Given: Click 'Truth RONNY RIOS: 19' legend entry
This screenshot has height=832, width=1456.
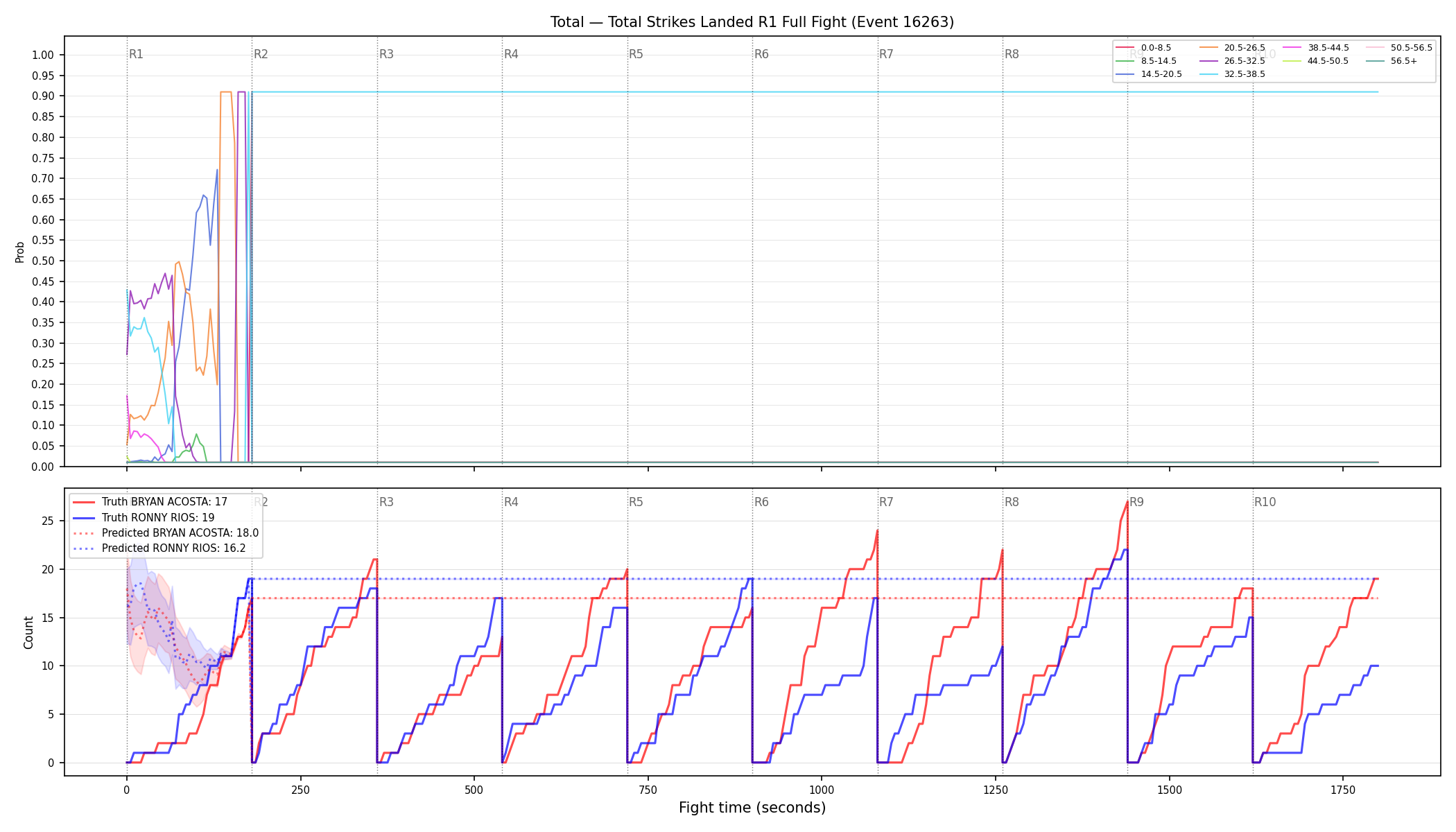Looking at the screenshot, I should point(158,518).
